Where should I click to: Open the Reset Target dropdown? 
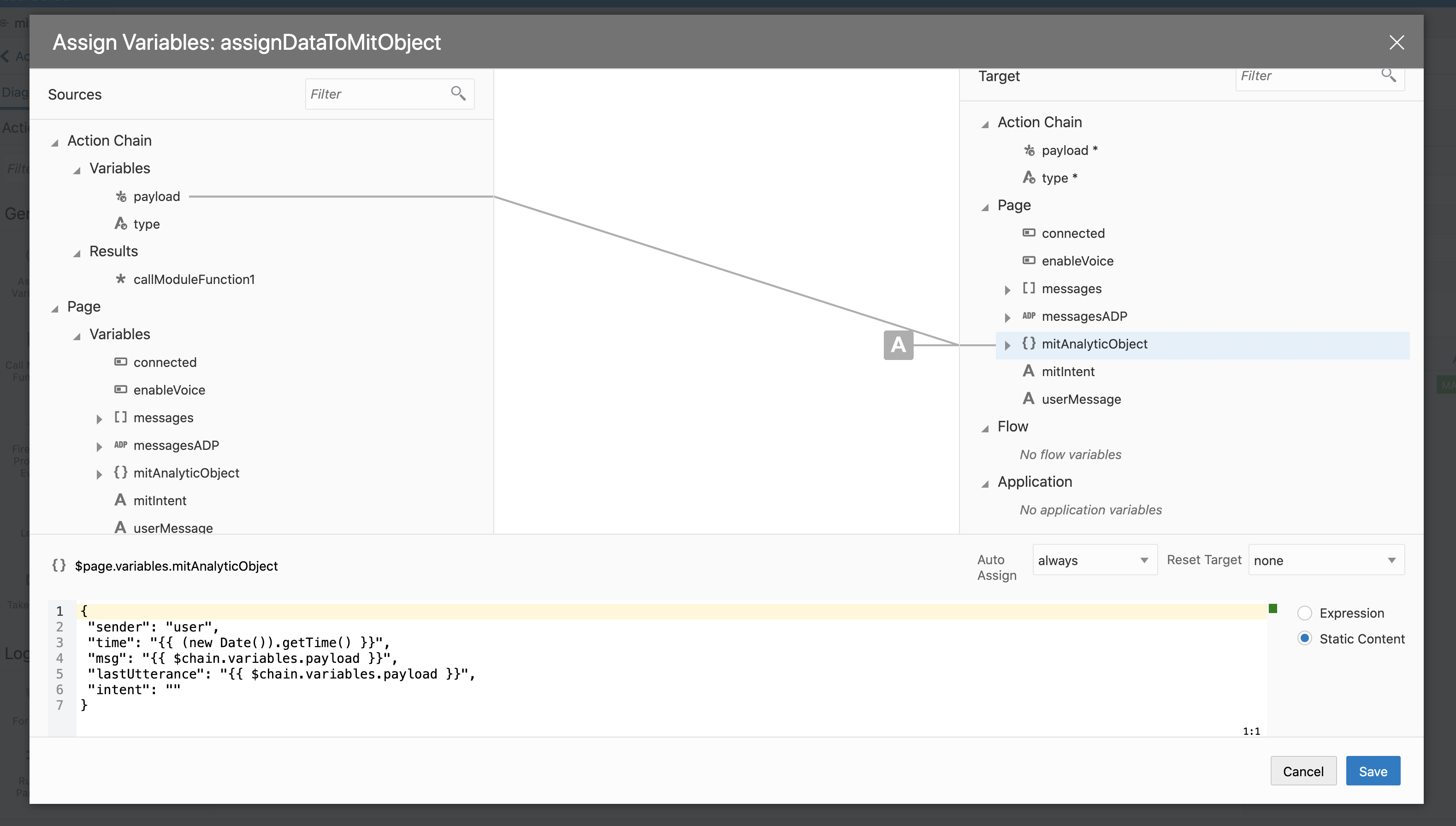[x=1326, y=560]
